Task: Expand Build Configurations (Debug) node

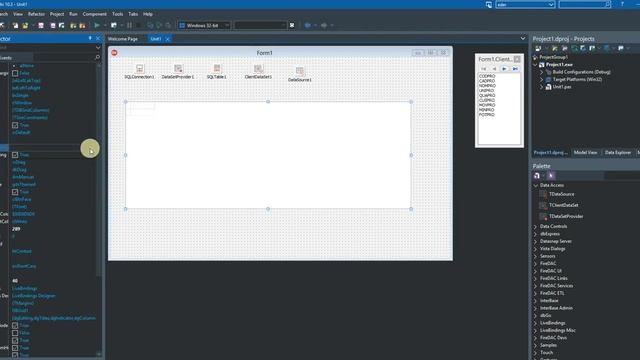Action: point(542,72)
